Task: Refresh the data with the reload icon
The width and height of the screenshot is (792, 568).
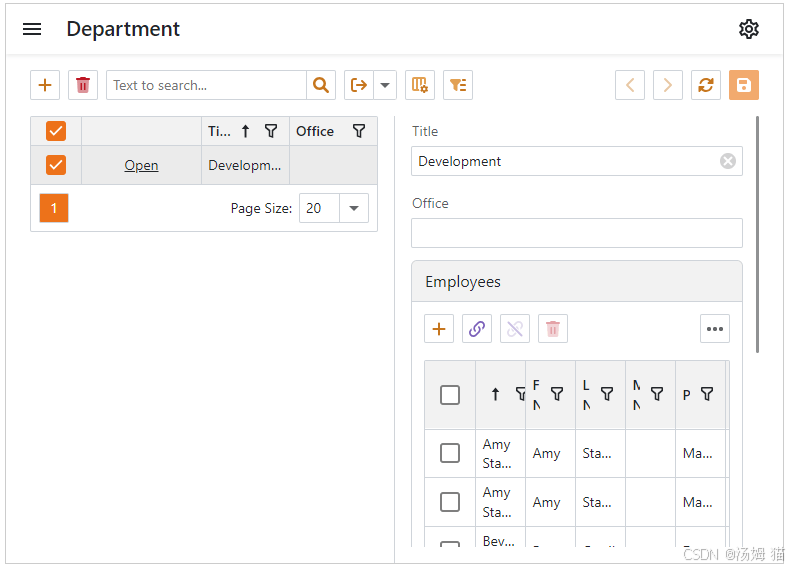Action: (706, 85)
